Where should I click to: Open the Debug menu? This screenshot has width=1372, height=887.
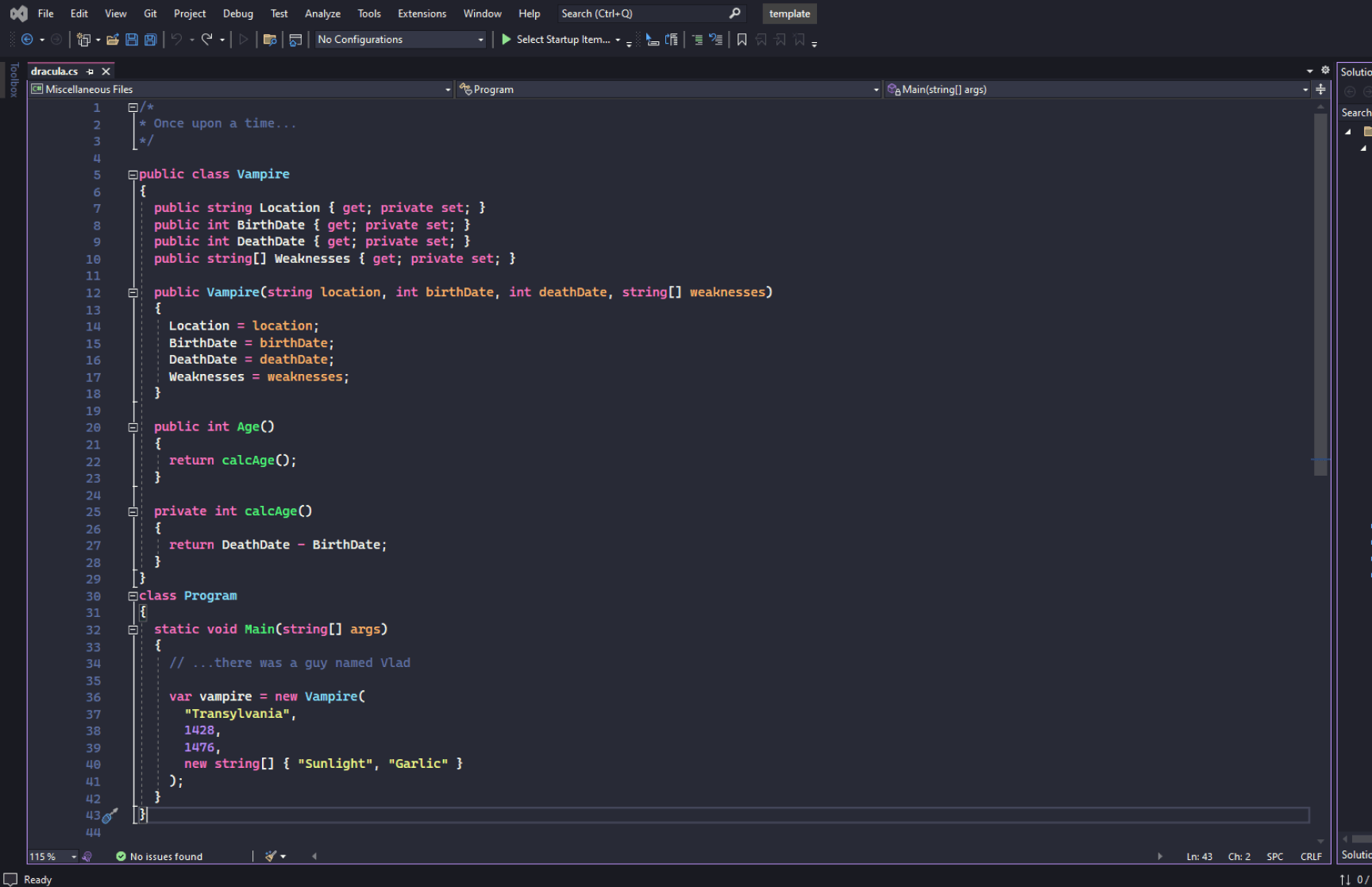coord(237,13)
